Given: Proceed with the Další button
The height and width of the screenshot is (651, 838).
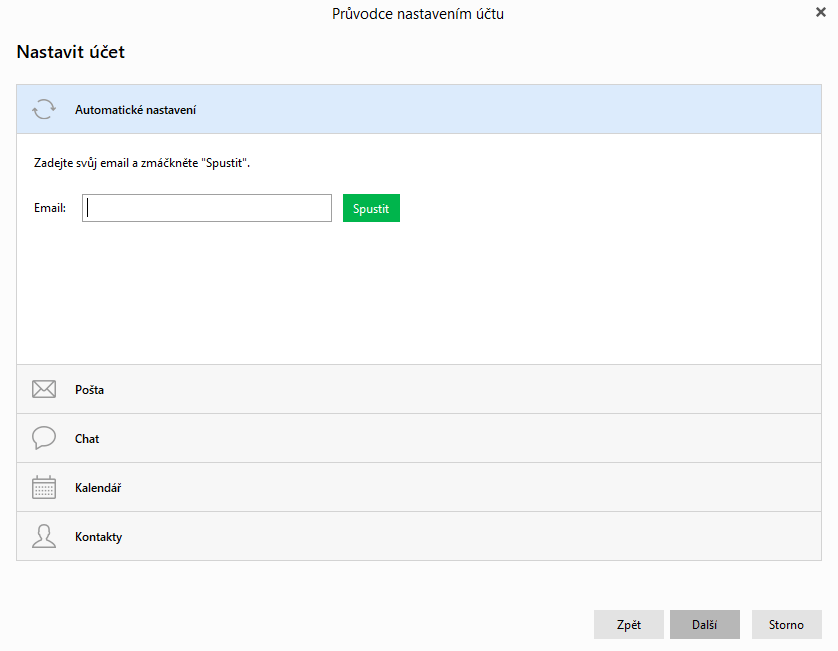Looking at the screenshot, I should tap(705, 625).
